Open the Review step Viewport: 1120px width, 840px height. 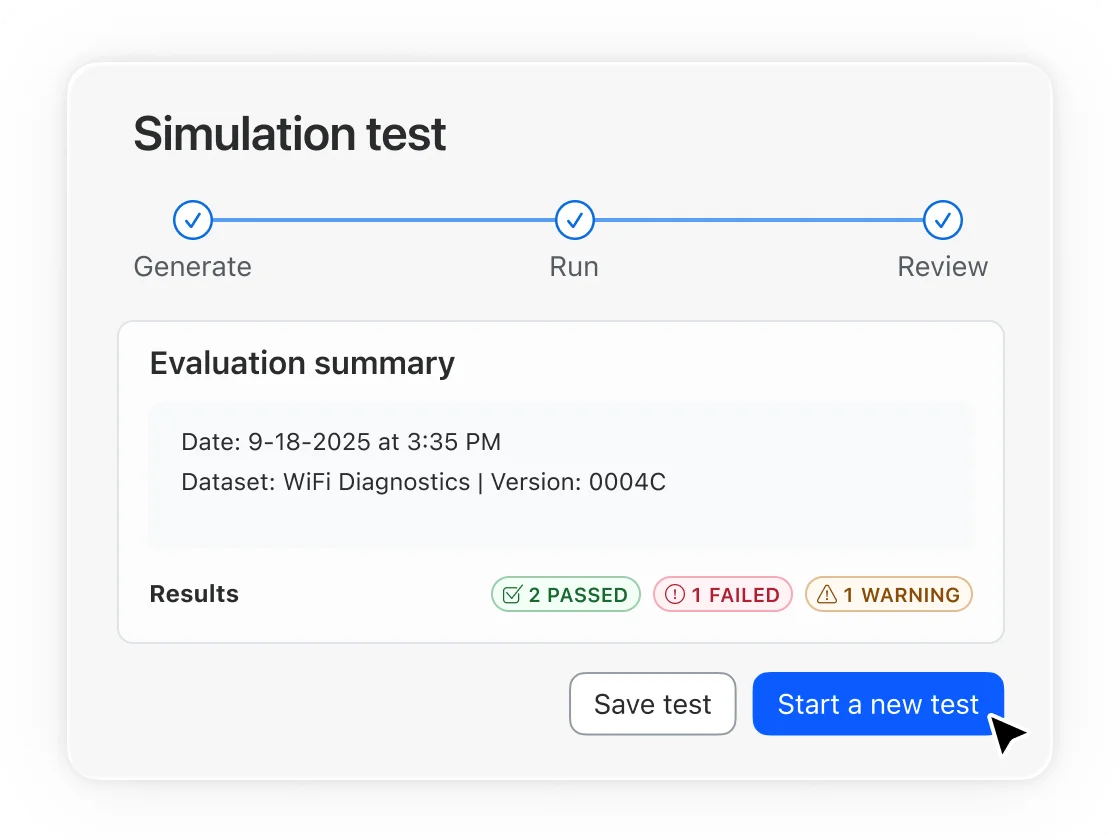click(x=942, y=266)
